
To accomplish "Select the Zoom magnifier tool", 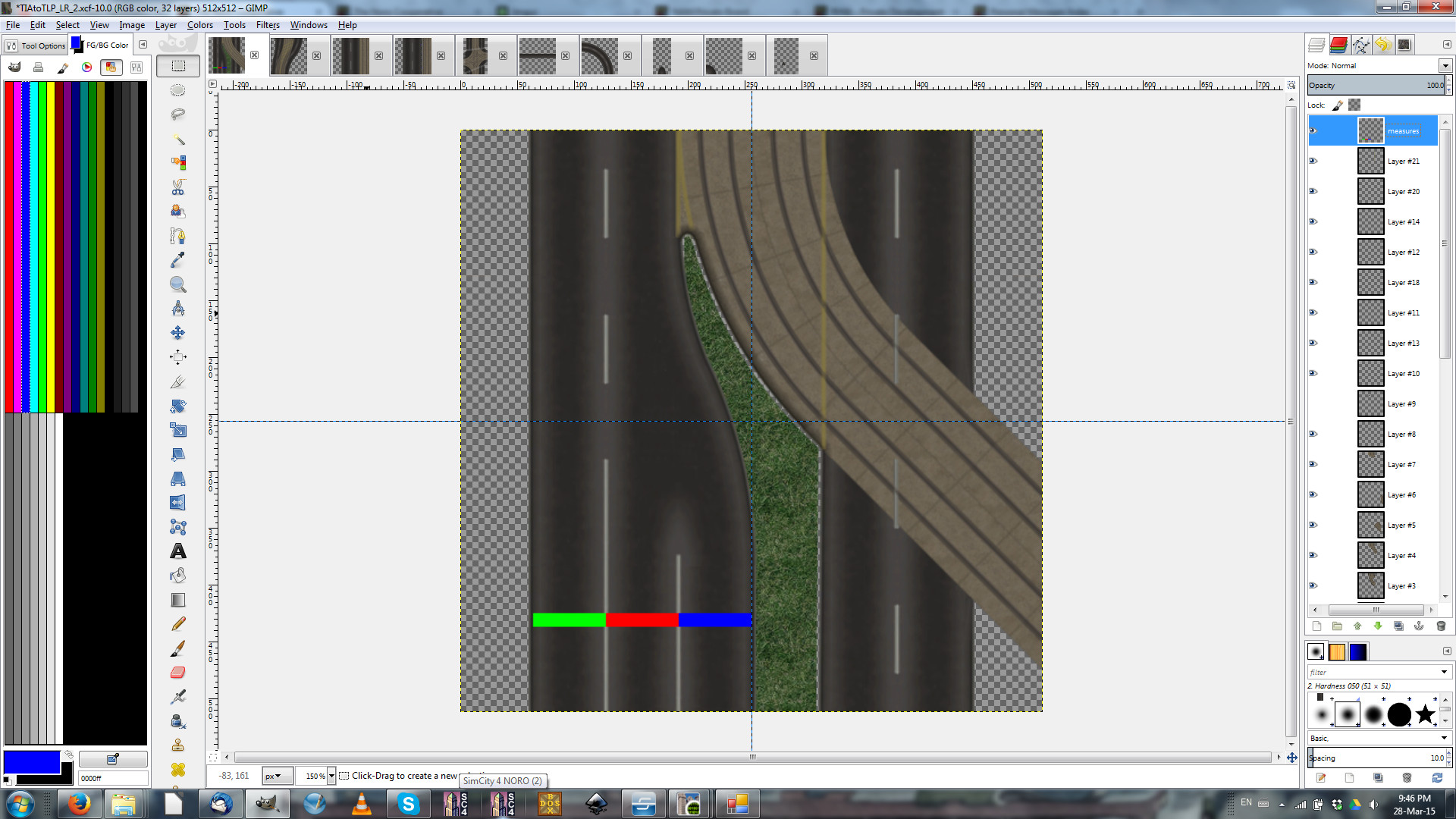I will click(x=178, y=284).
